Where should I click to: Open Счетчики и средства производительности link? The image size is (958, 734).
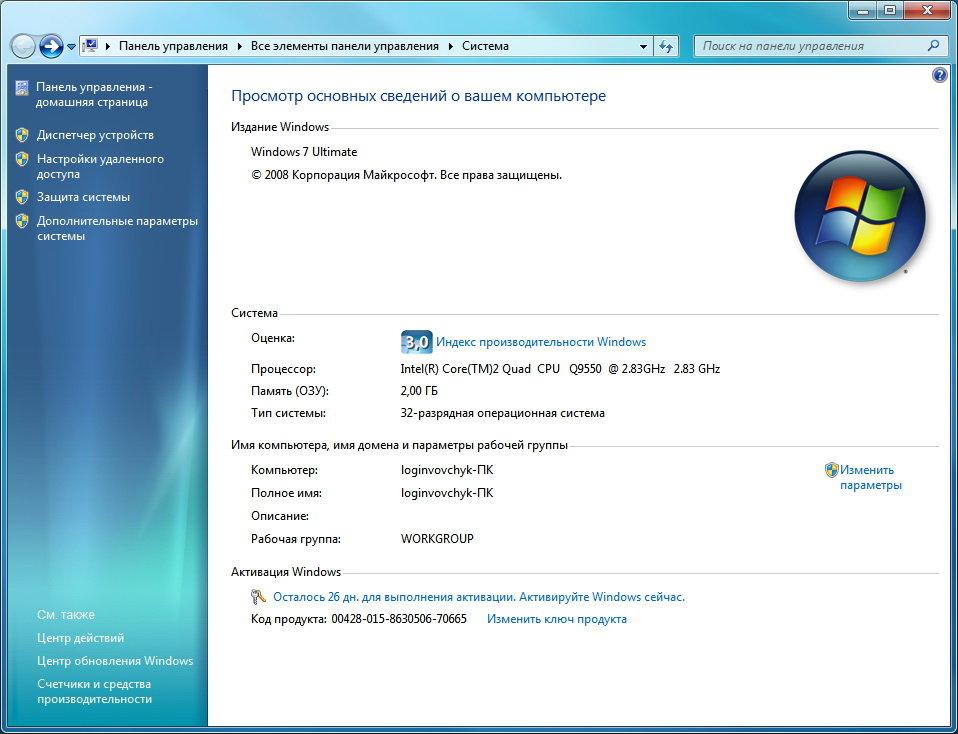94,692
